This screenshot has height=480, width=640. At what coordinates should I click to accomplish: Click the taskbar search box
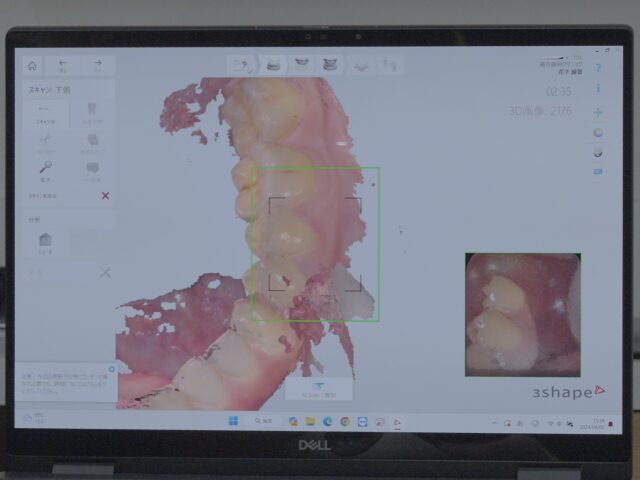[x=263, y=421]
